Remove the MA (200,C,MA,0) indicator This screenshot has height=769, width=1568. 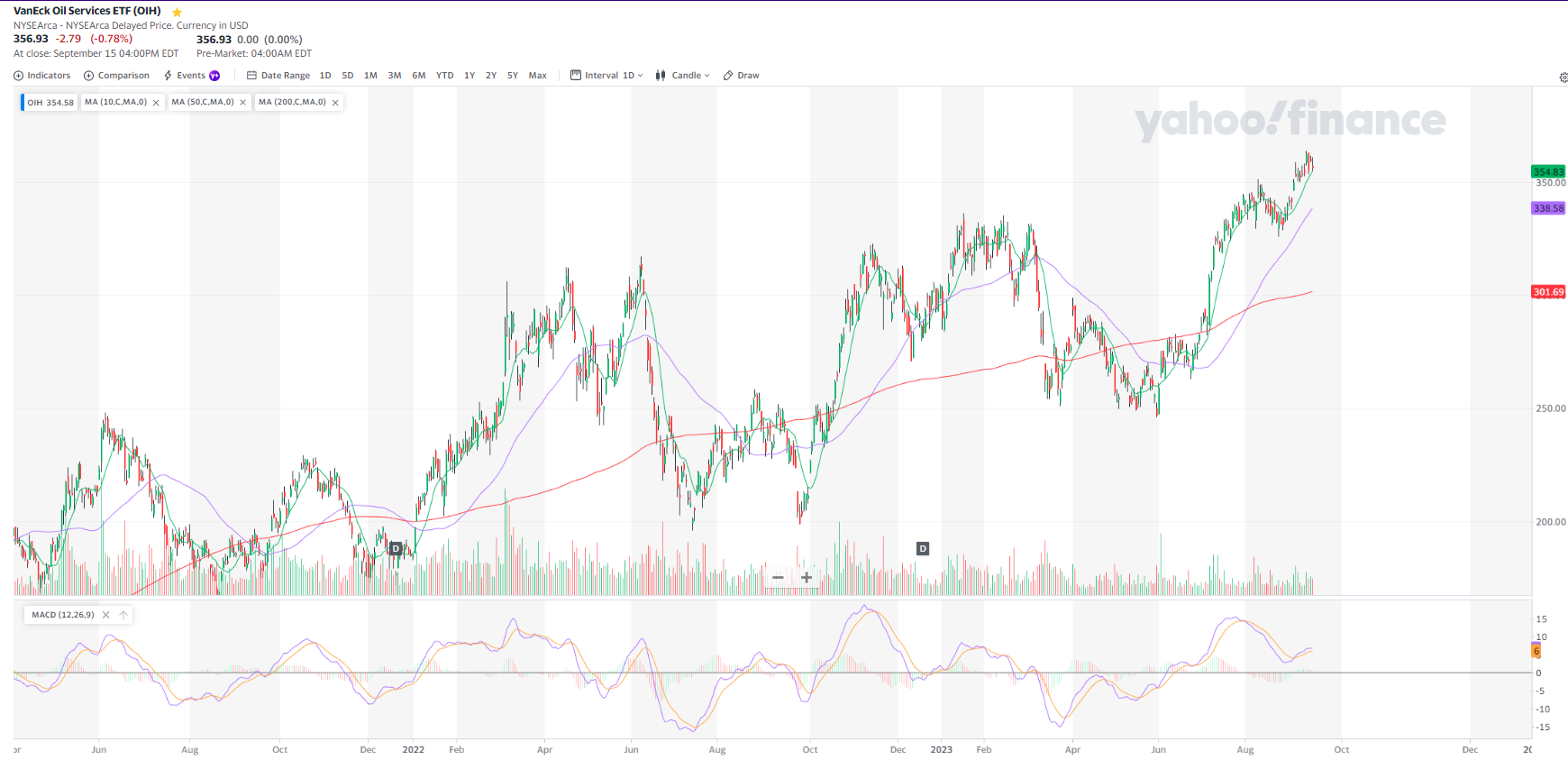click(335, 103)
